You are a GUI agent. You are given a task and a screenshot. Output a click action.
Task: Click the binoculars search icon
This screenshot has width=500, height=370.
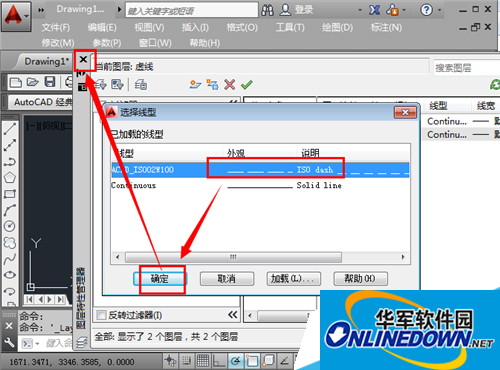[267, 10]
